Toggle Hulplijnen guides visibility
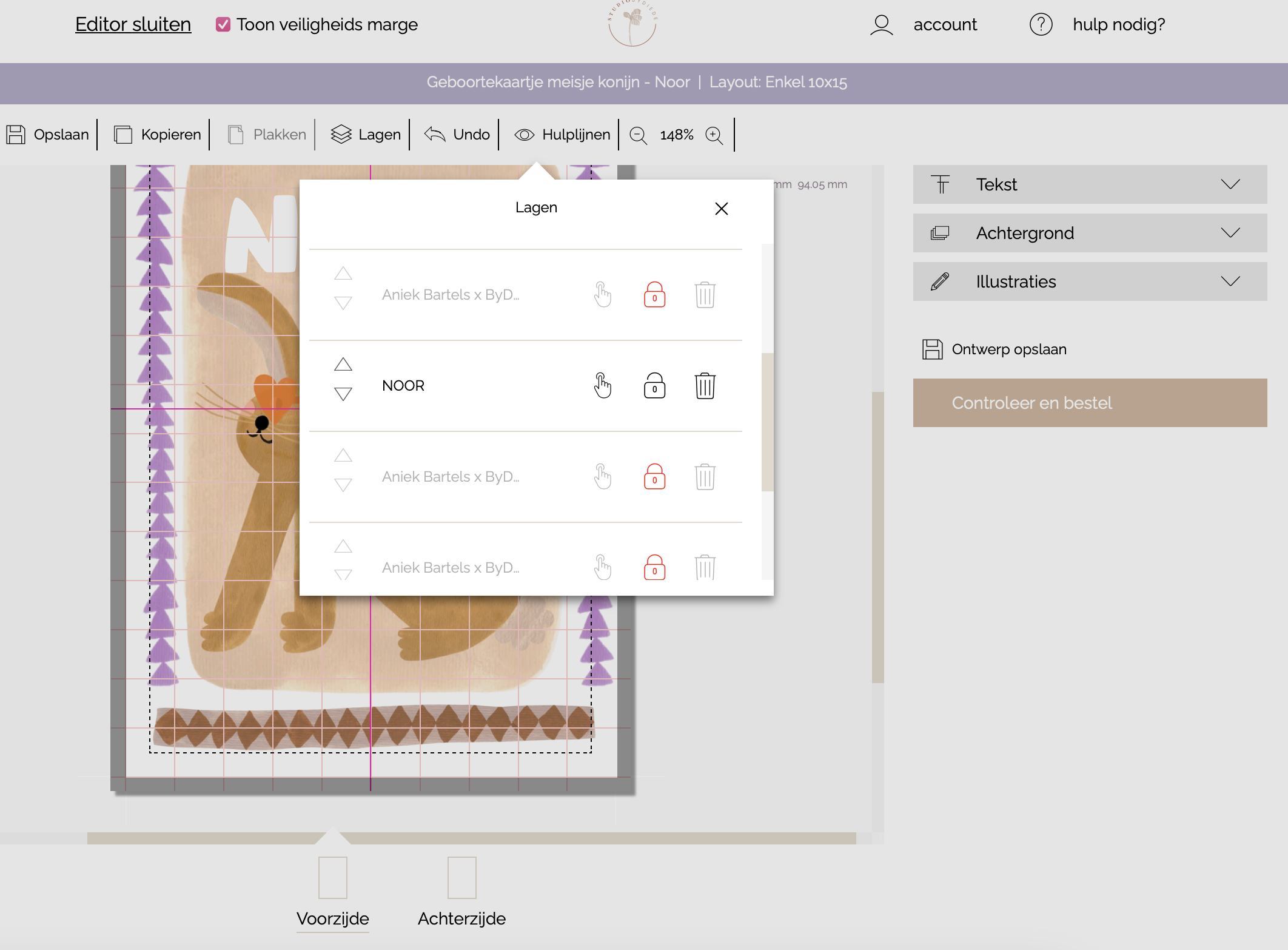 562,135
